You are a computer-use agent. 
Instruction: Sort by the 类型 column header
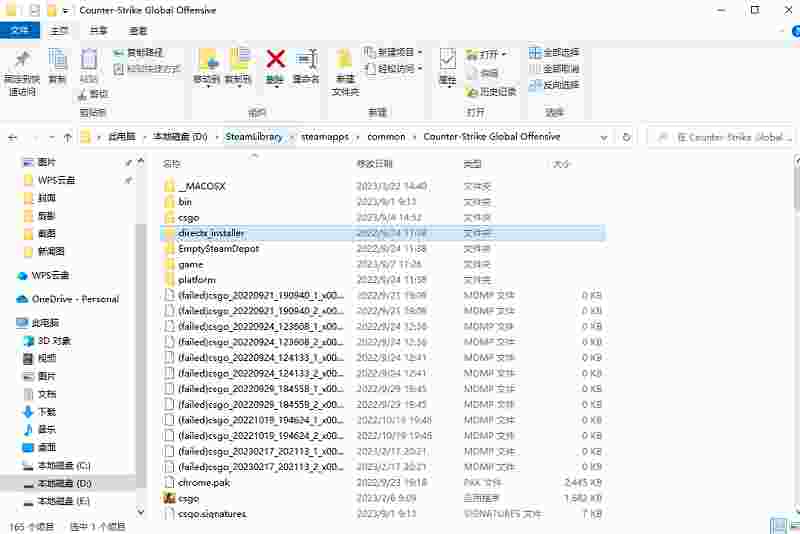coord(472,164)
